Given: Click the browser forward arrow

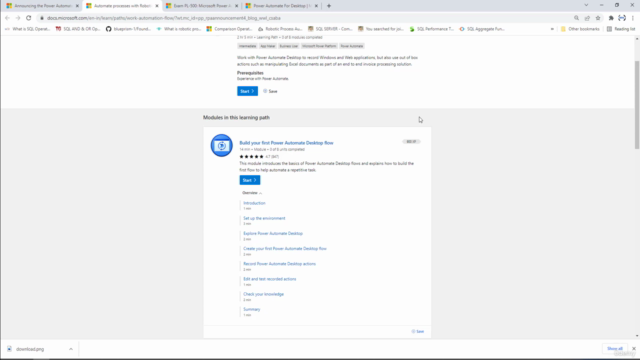Looking at the screenshot, I should click(x=18, y=18).
